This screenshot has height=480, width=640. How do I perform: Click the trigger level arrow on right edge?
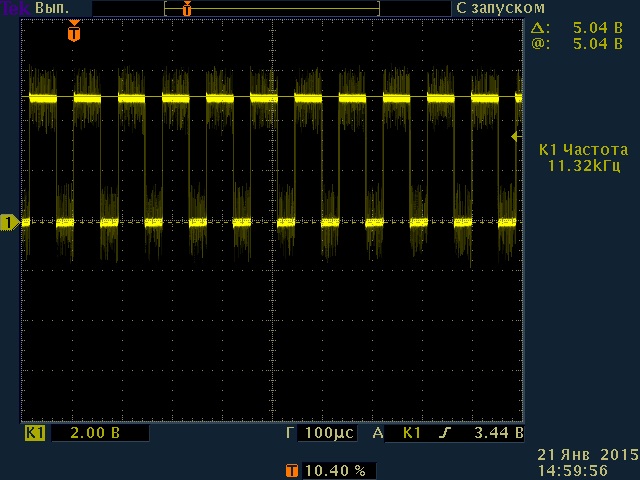(x=516, y=135)
